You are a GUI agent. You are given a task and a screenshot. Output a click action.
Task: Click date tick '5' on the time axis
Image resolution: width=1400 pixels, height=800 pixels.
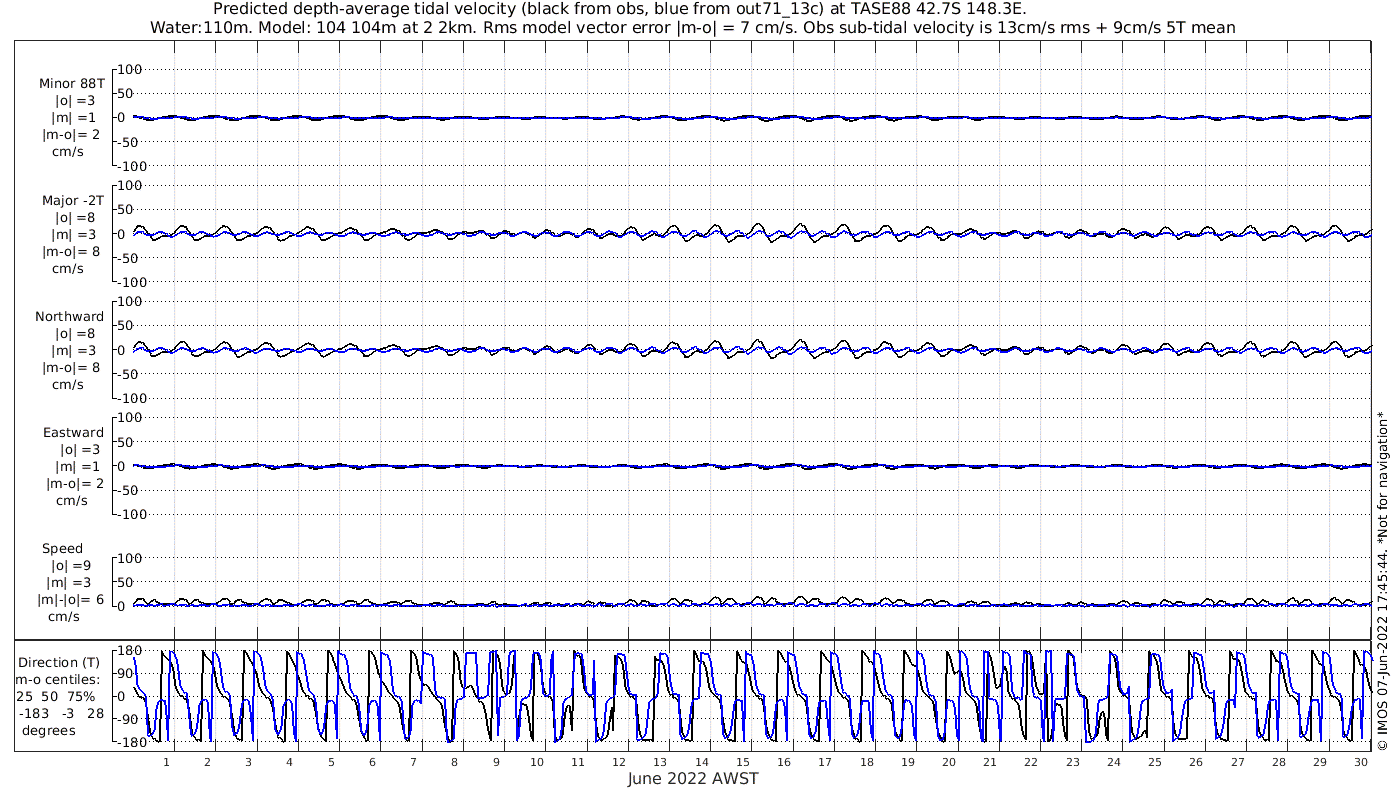click(x=331, y=762)
